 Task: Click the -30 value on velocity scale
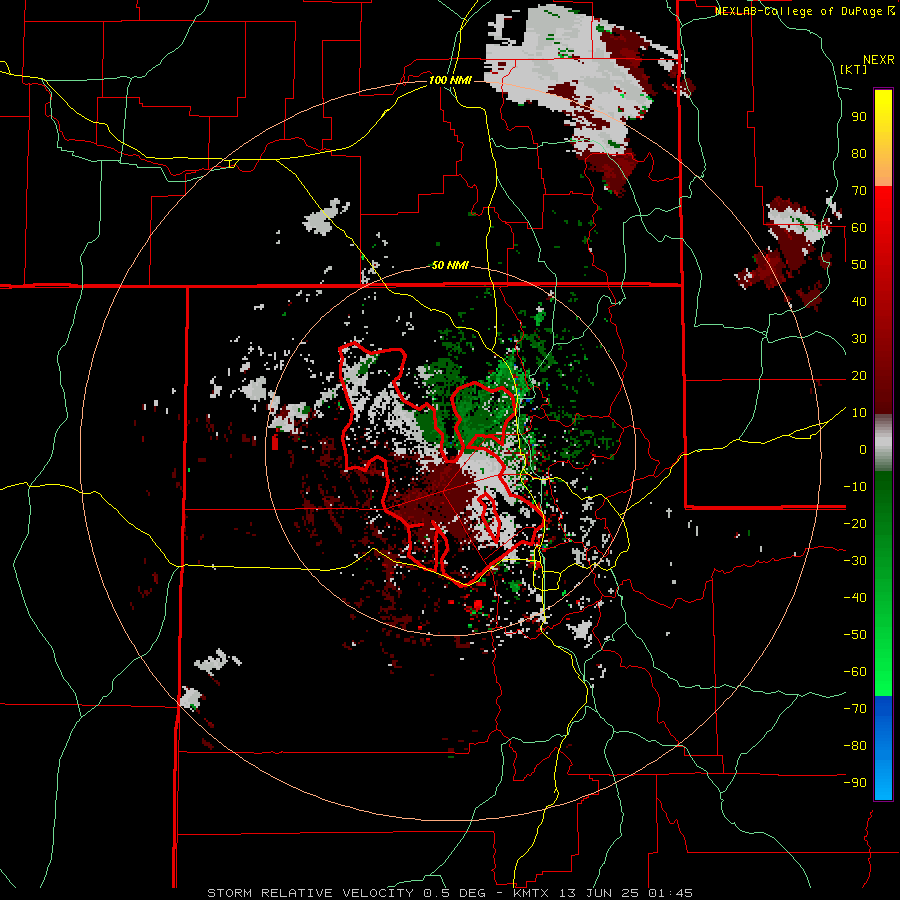[x=855, y=561]
